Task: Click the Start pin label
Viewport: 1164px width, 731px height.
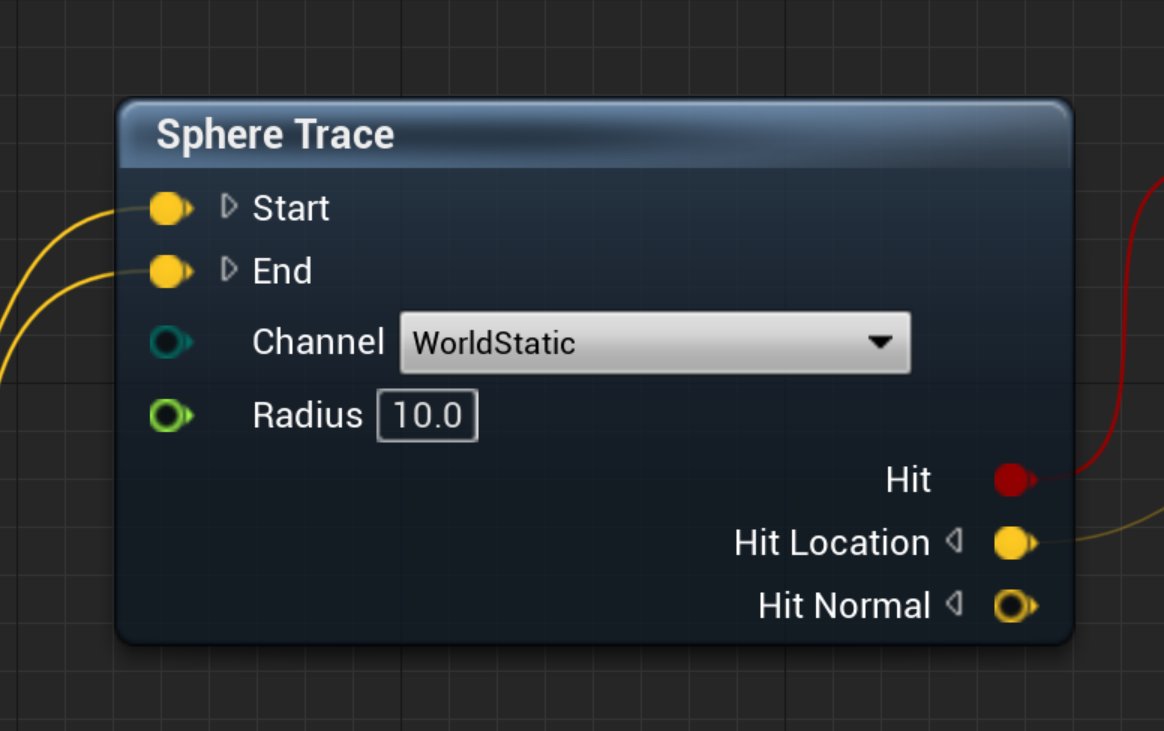Action: (x=290, y=208)
